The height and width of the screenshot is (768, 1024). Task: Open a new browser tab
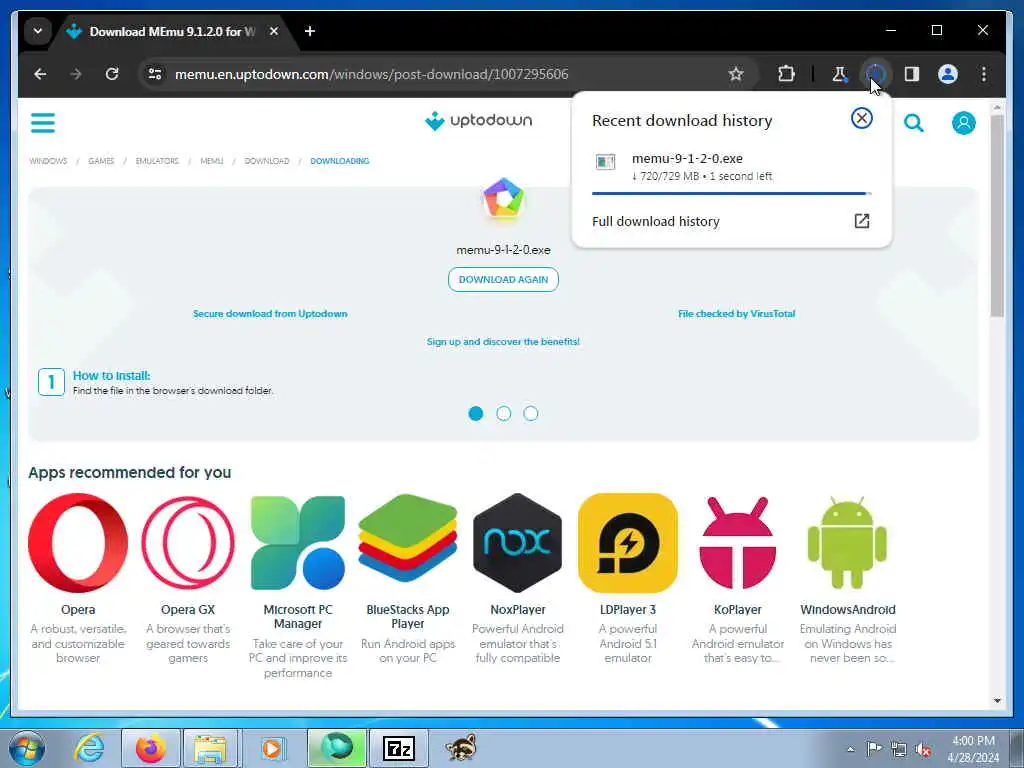[310, 31]
